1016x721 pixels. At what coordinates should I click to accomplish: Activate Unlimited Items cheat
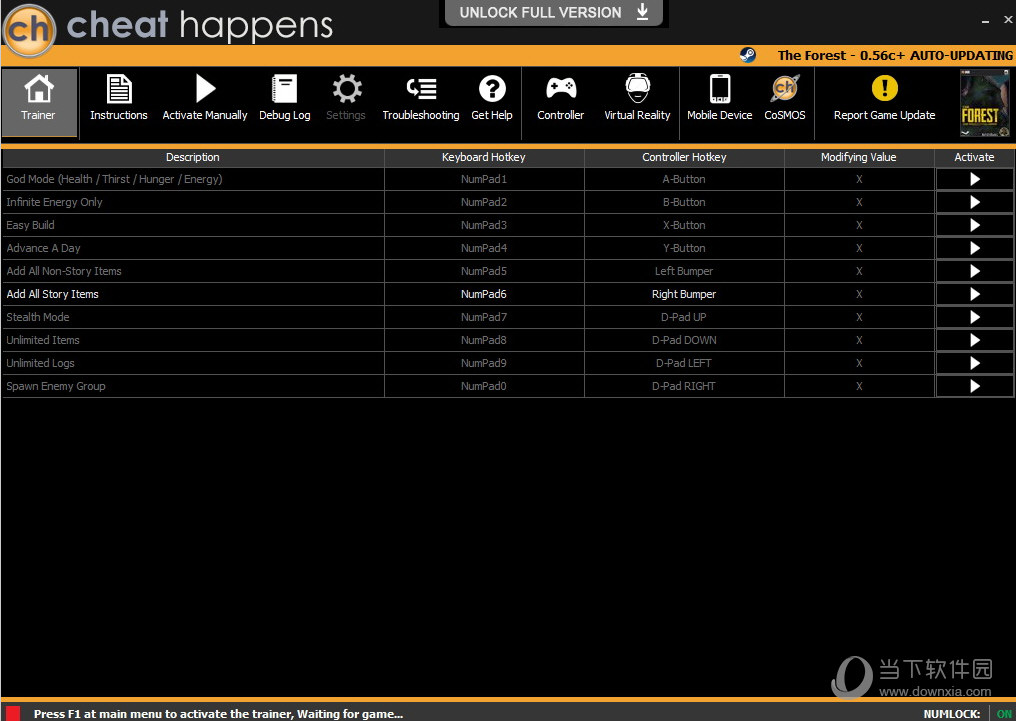(975, 340)
